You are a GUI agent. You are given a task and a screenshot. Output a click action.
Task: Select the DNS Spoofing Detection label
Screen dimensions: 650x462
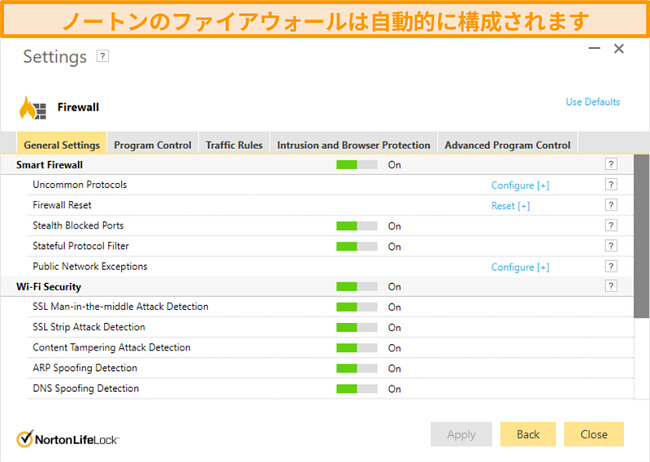pyautogui.click(x=86, y=388)
